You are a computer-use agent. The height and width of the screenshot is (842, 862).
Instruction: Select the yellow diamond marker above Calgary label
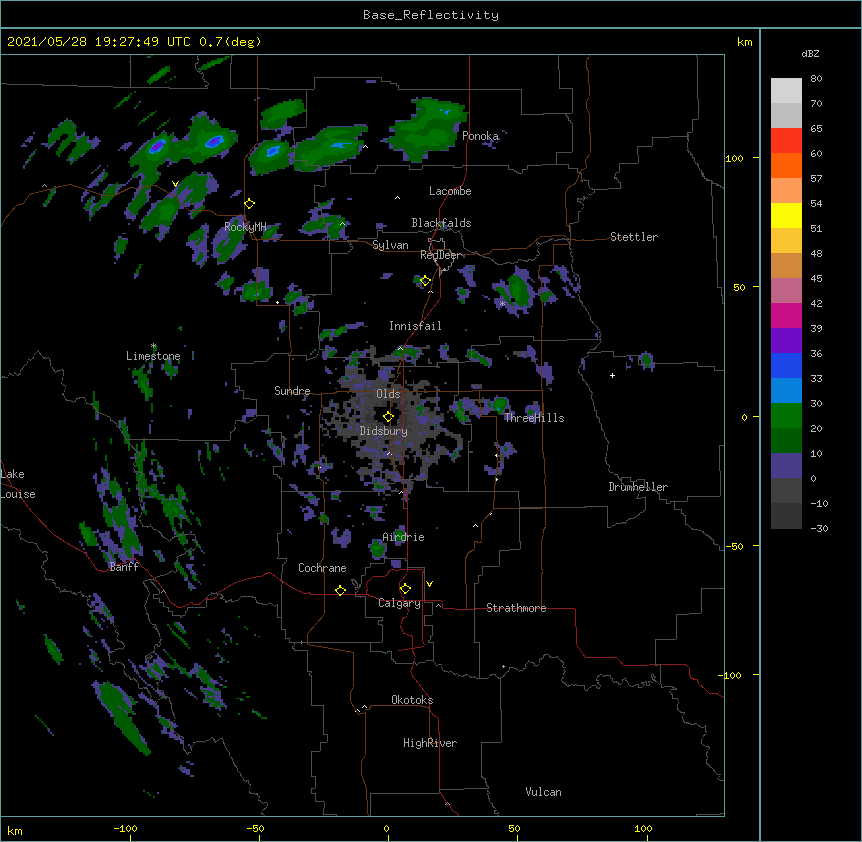tap(405, 589)
